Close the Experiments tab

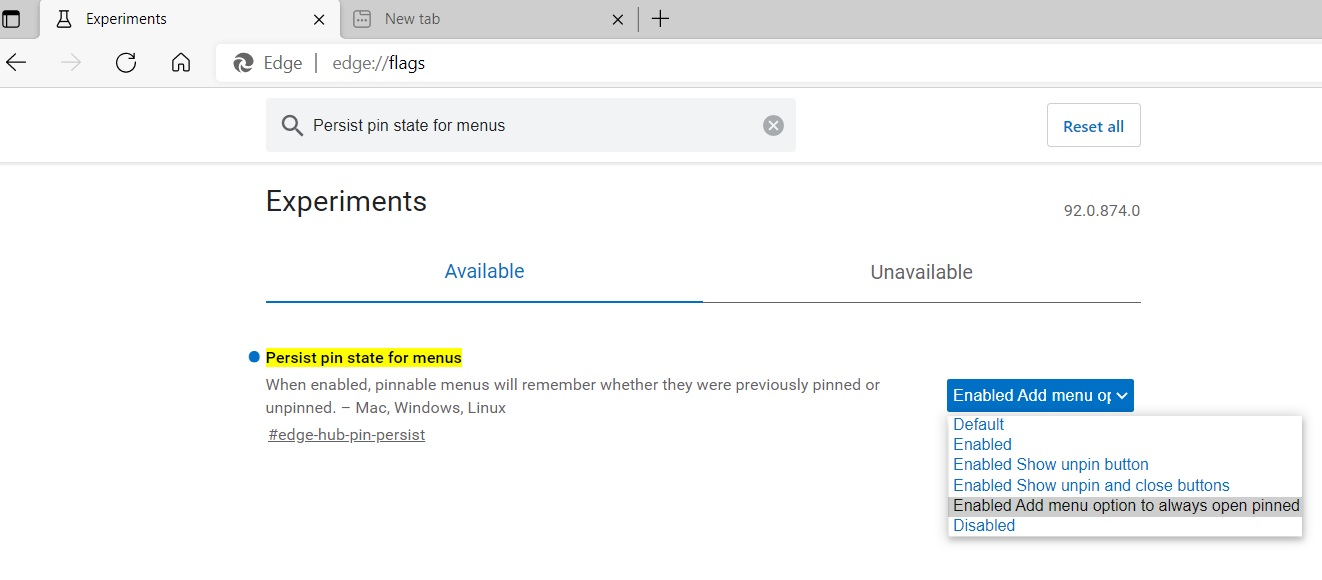tap(319, 19)
